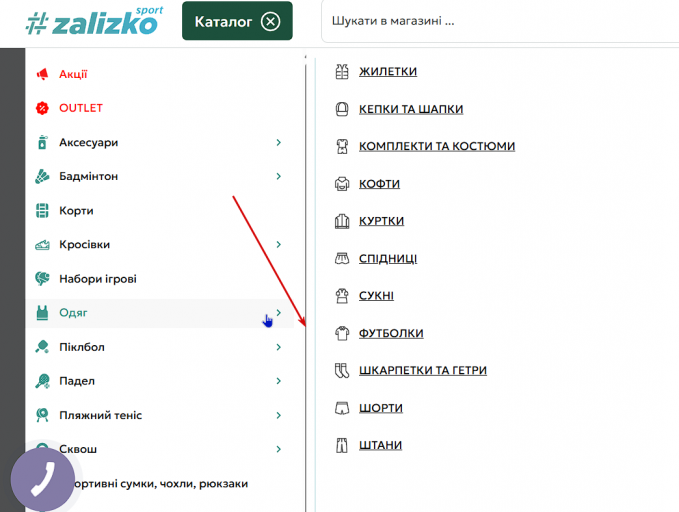Open the КУРТКИ subcategory link
The height and width of the screenshot is (512, 679).
pos(382,221)
